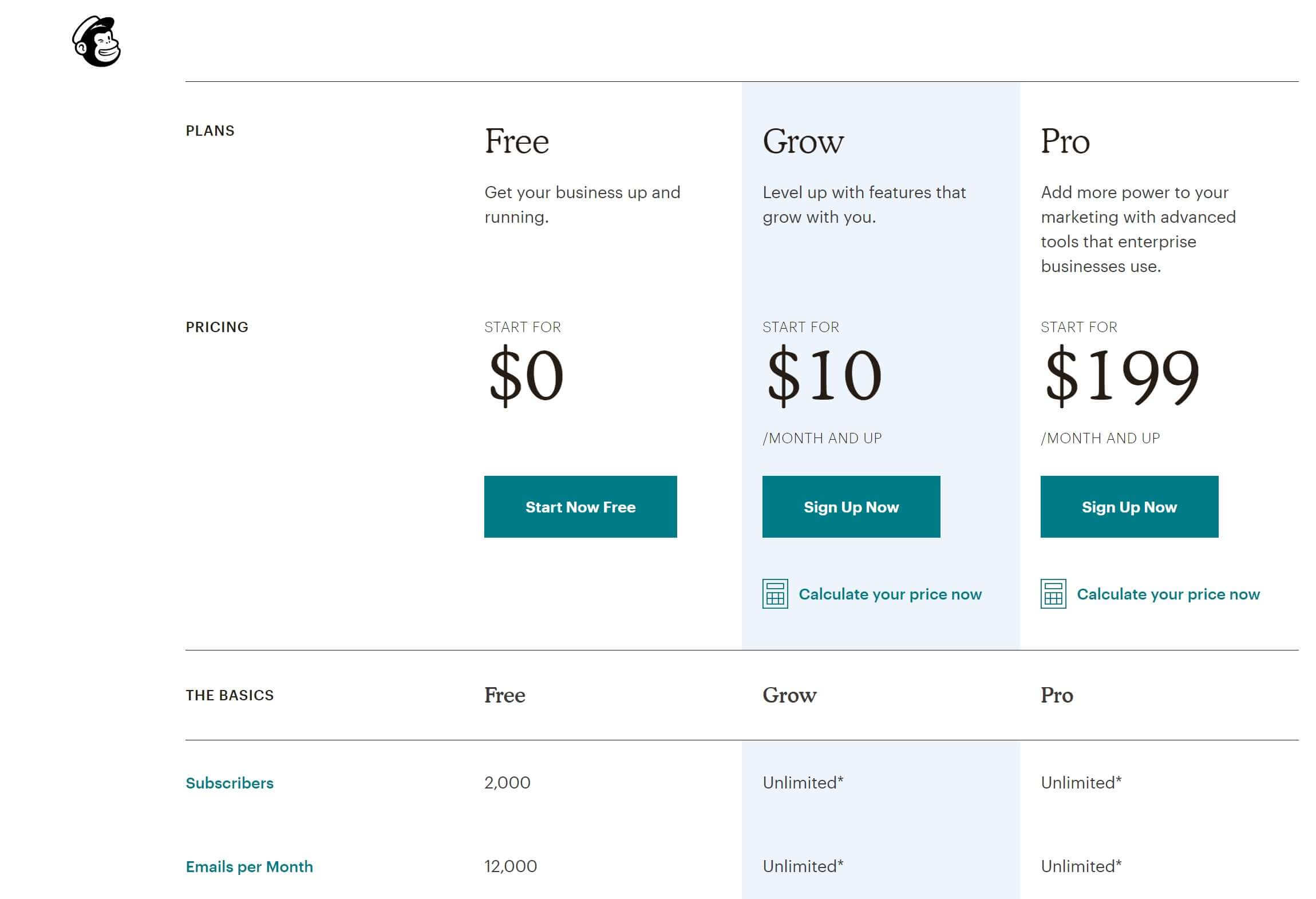Screen dimensions: 1316x899
Task: Click Sign Up Now for the Grow plan
Action: [851, 507]
